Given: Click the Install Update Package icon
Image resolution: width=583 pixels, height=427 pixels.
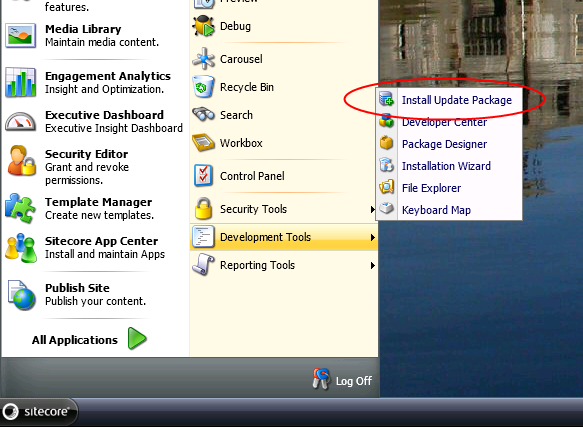Looking at the screenshot, I should [387, 99].
